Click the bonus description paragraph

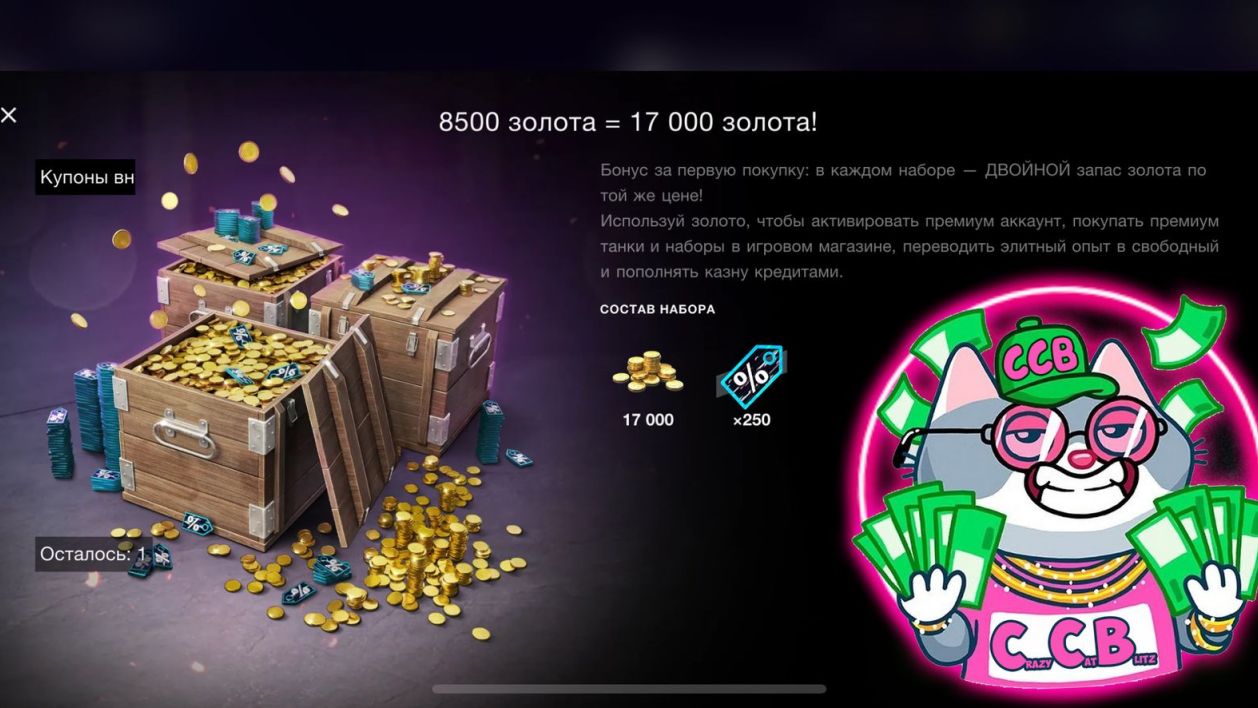pos(909,221)
